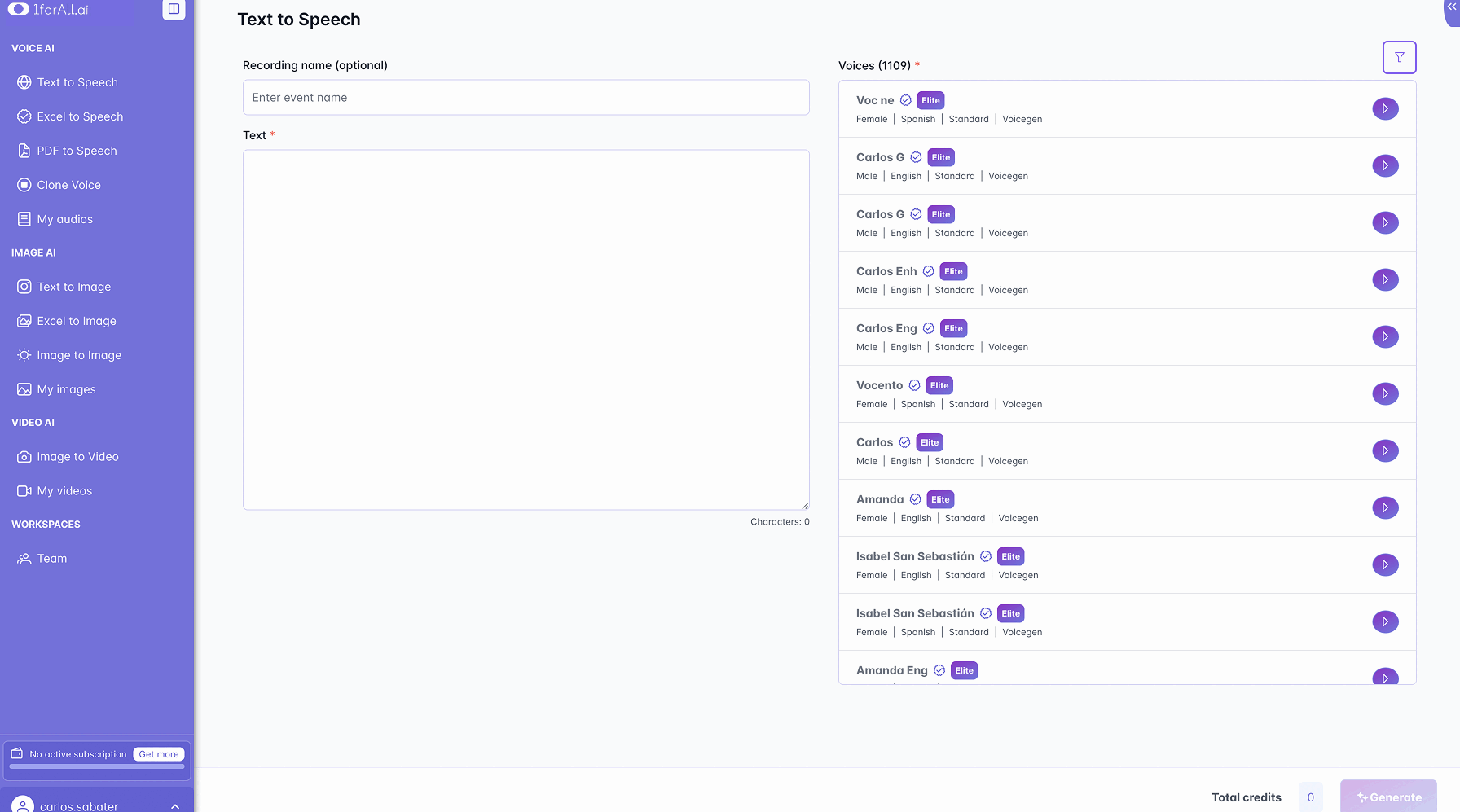This screenshot has height=812, width=1460.
Task: Open Image to Video tool
Action: (77, 457)
